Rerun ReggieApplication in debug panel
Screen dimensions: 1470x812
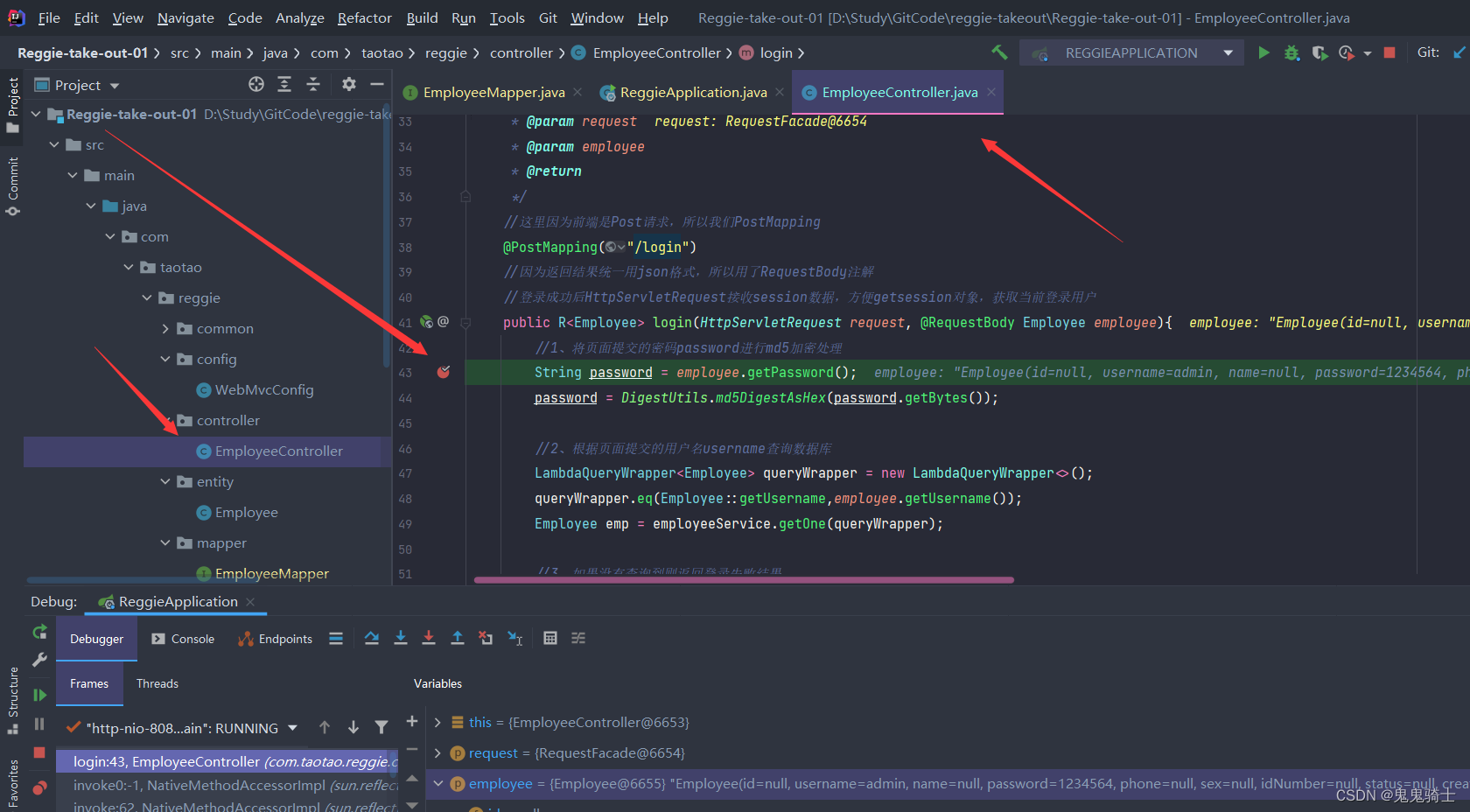(x=39, y=632)
